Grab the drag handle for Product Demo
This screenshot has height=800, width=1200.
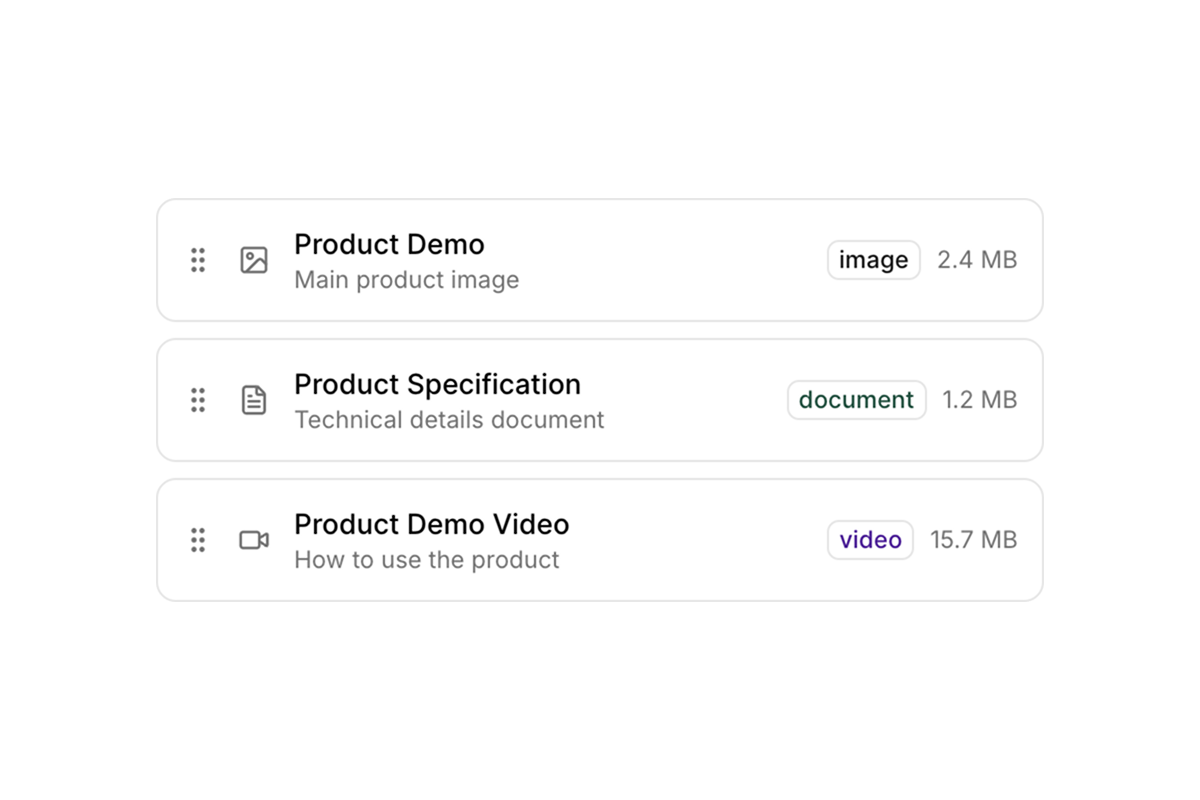coord(198,260)
